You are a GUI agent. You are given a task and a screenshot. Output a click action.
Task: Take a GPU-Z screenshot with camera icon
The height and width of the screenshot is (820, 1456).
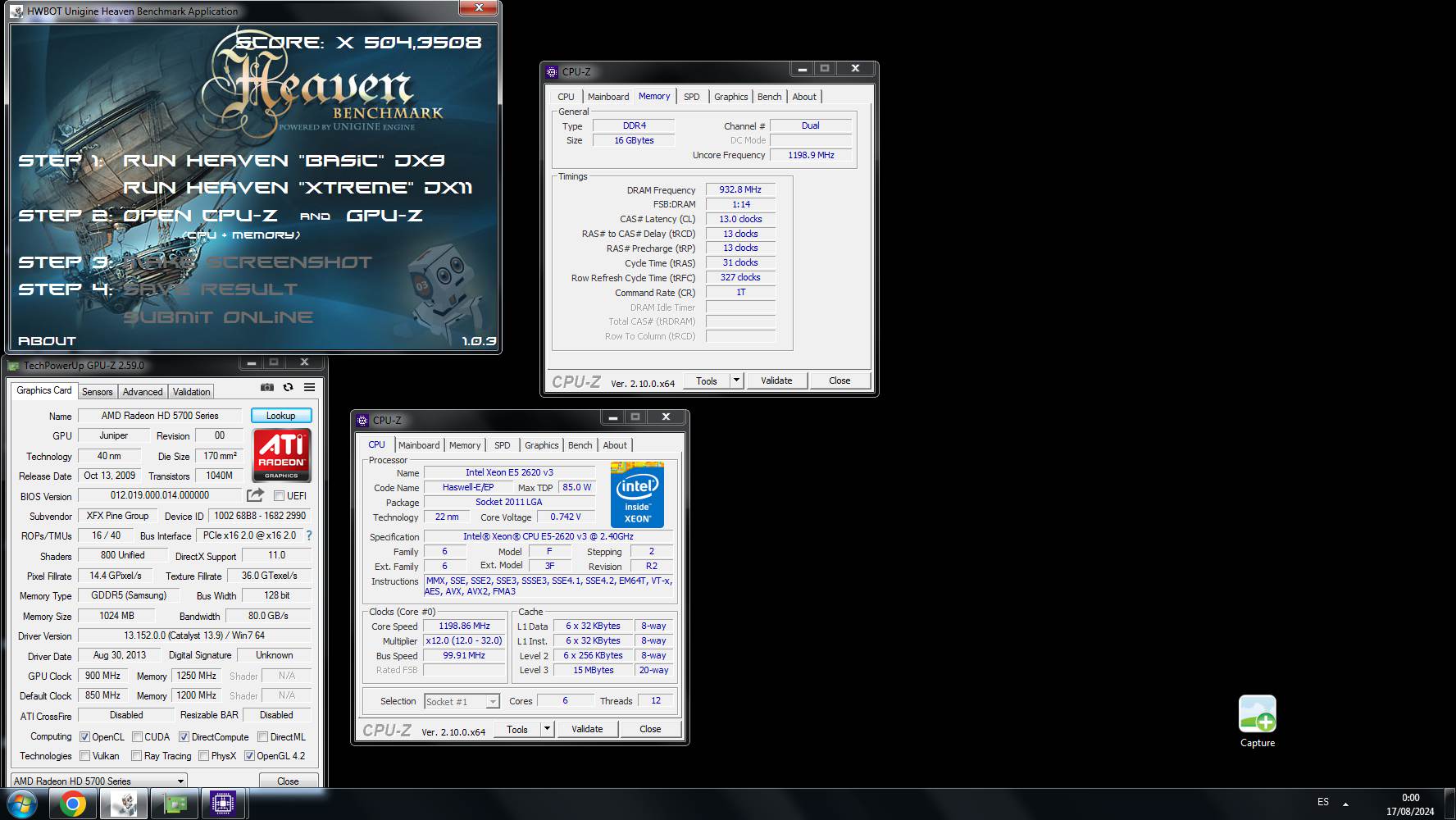click(267, 387)
